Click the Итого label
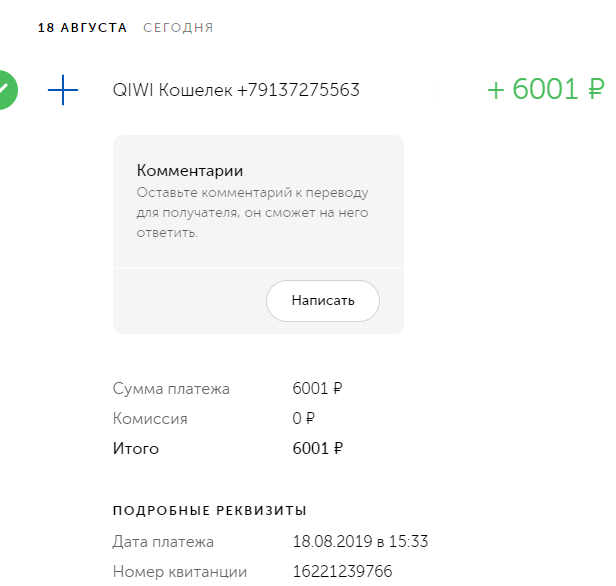 click(136, 449)
